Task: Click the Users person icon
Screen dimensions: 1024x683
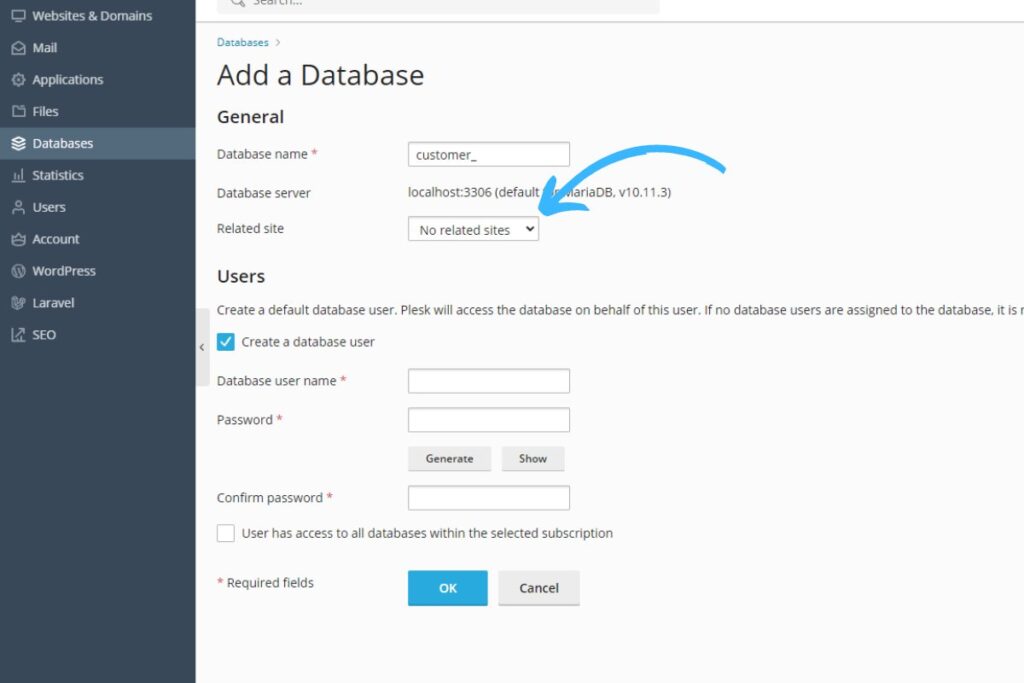Action: (18, 207)
